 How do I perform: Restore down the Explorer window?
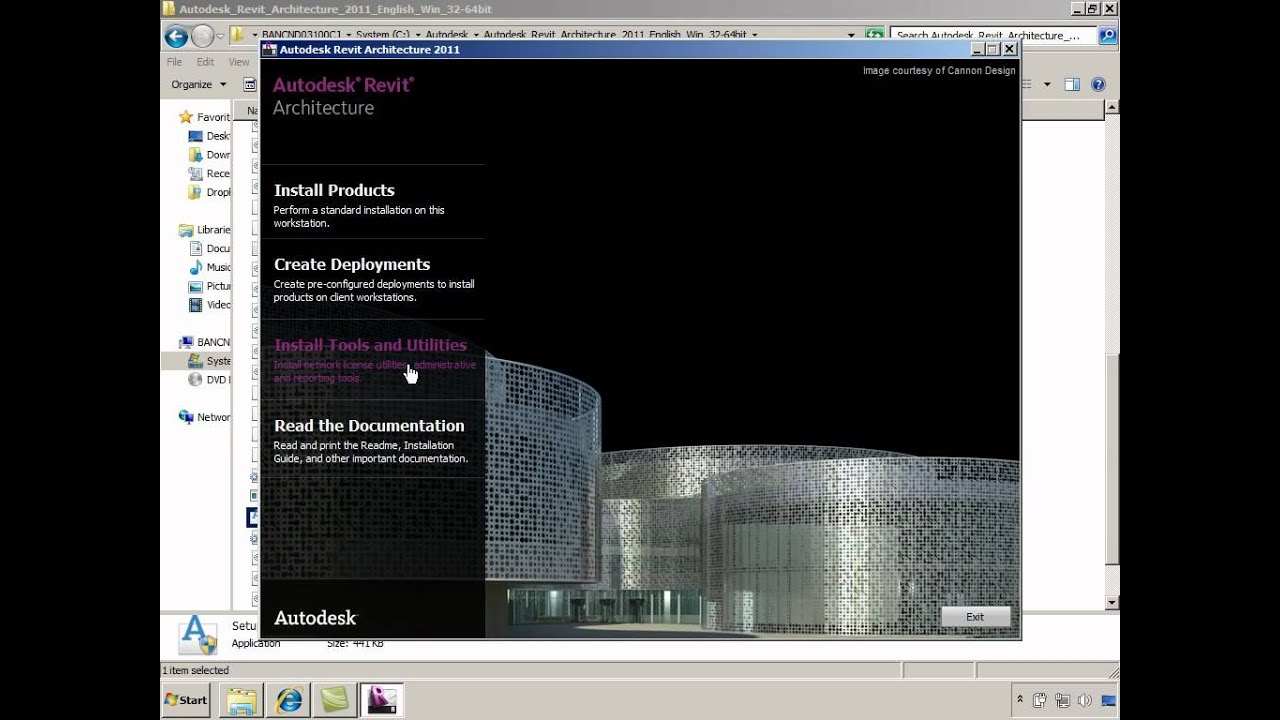click(1092, 9)
